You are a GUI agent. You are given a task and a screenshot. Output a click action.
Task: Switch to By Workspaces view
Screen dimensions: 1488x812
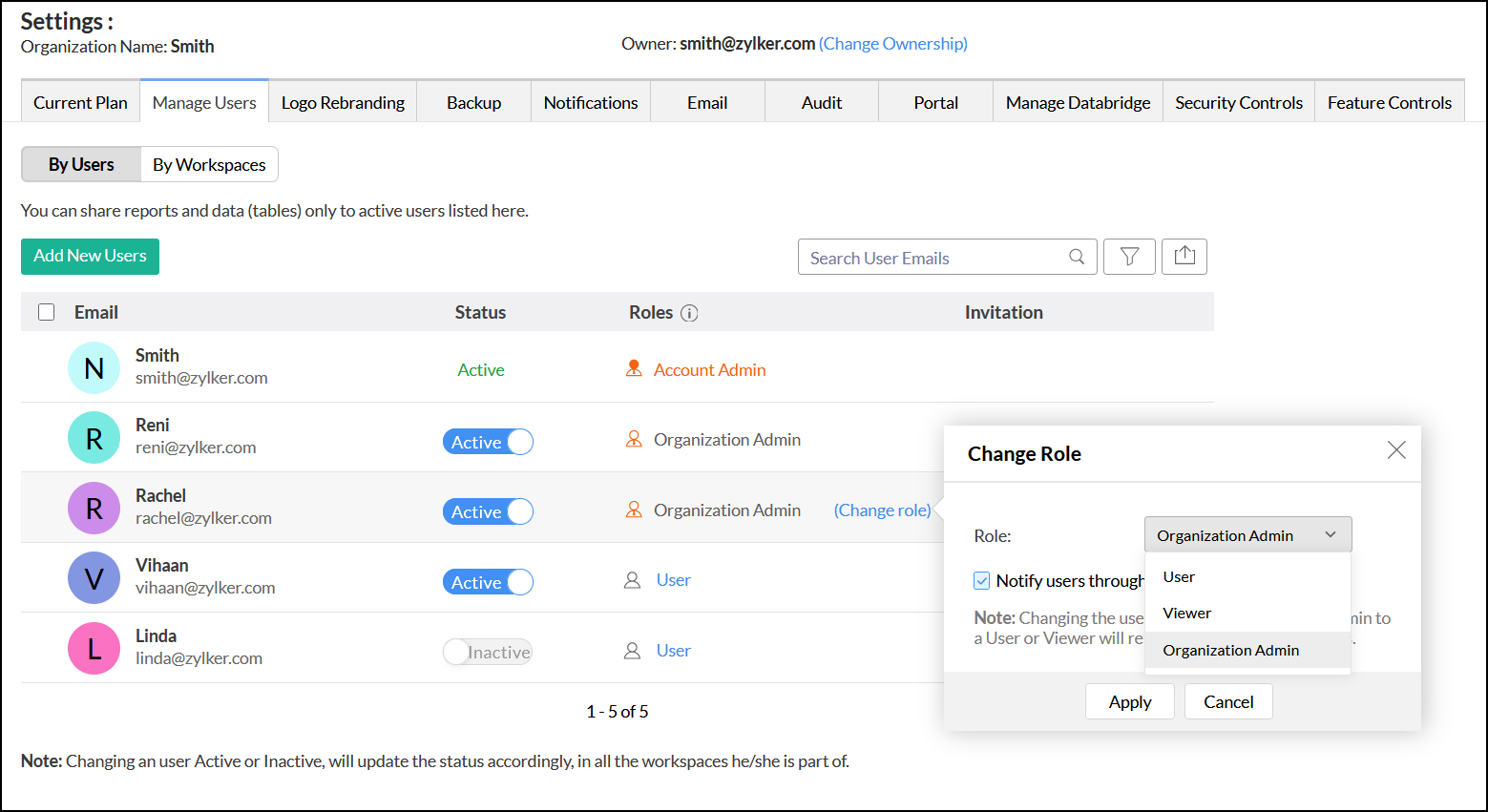tap(209, 165)
